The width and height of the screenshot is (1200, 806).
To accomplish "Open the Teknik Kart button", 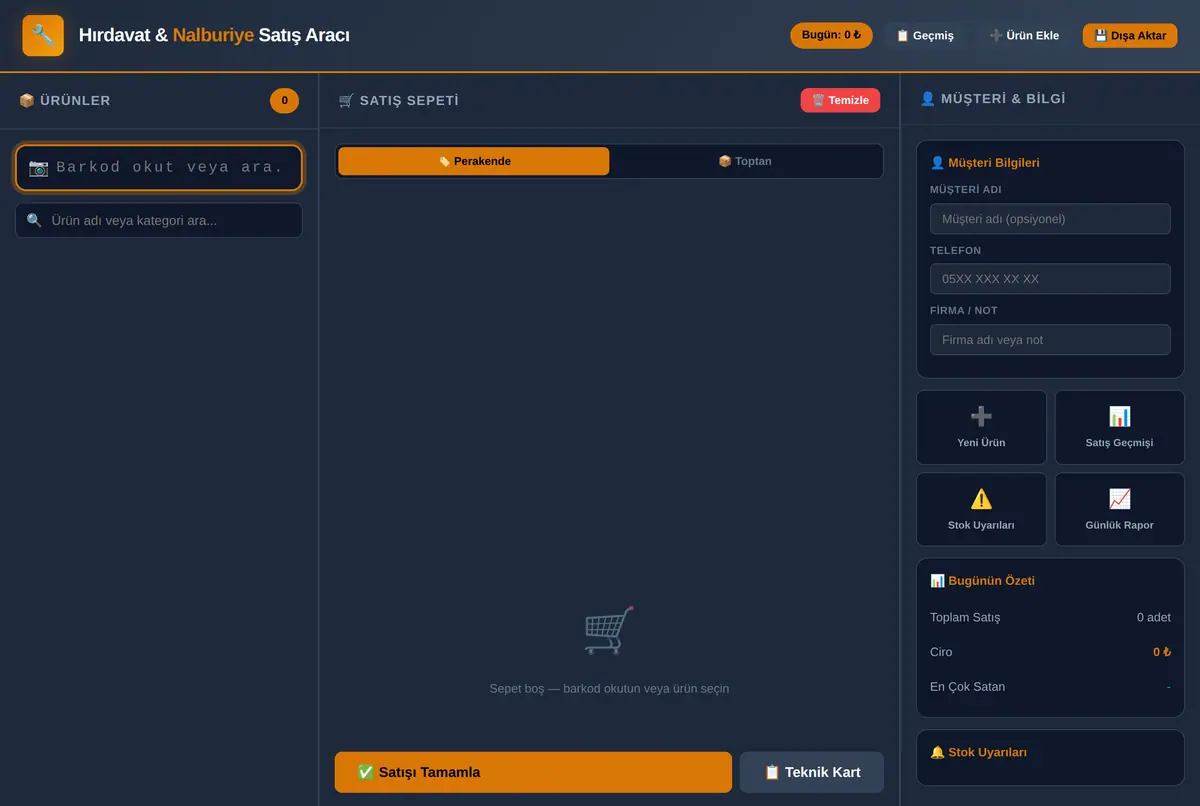I will [812, 772].
